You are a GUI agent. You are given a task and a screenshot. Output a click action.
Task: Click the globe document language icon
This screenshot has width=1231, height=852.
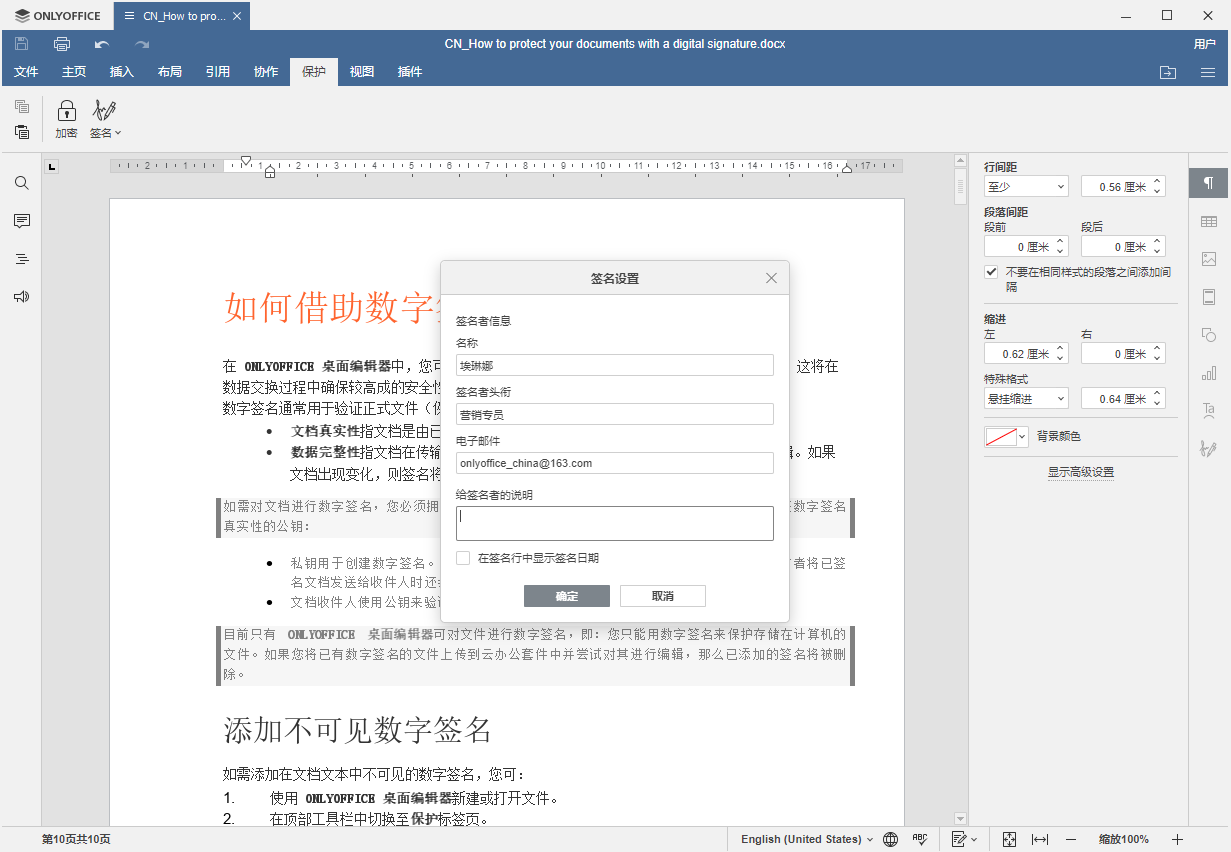891,839
